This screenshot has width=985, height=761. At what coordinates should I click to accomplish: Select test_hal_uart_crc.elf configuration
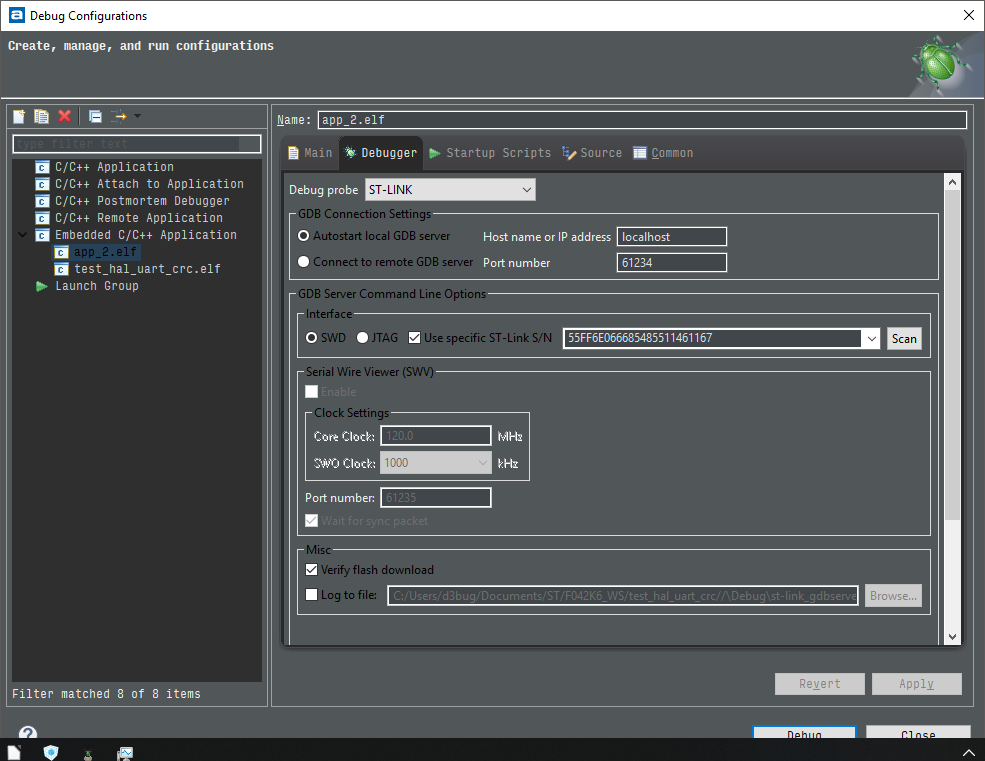148,269
